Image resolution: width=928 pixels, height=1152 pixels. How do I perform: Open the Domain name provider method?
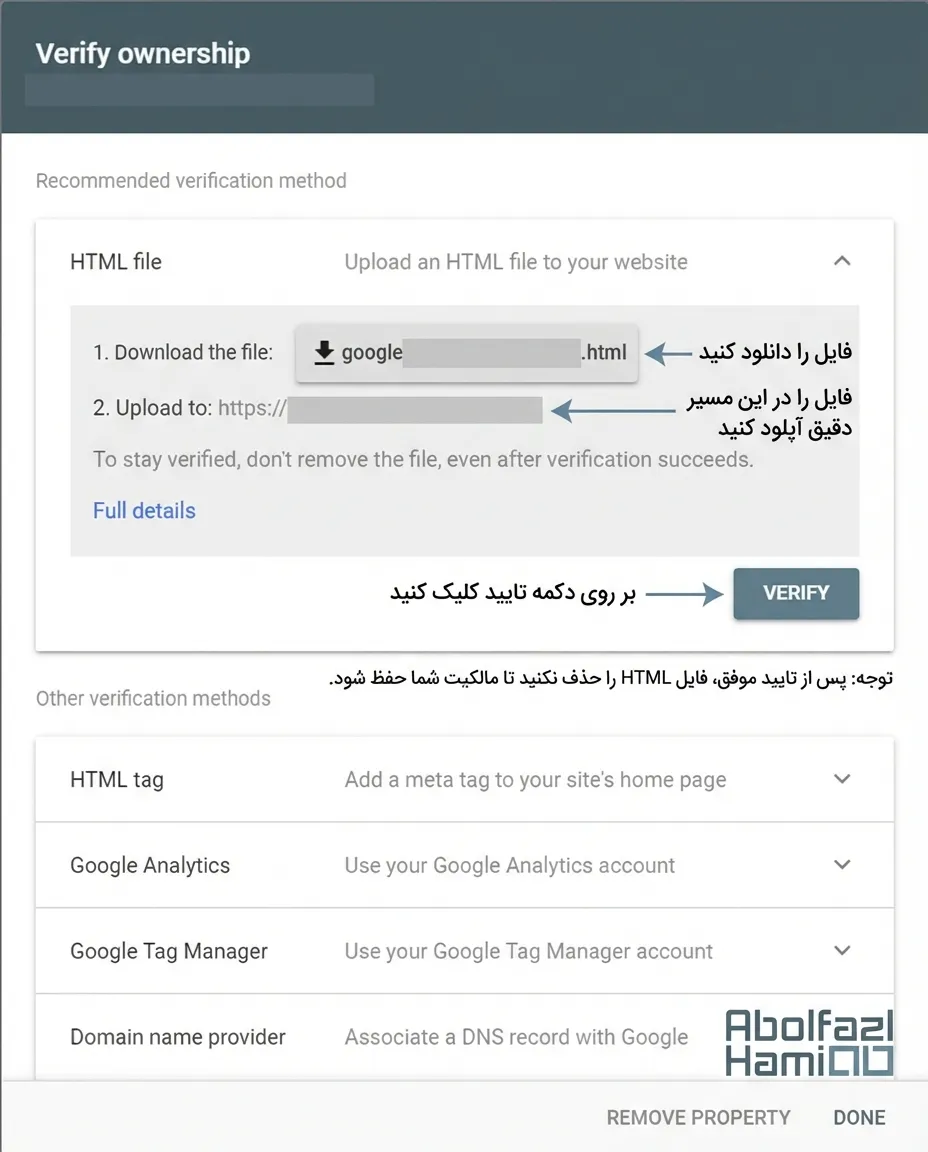[x=178, y=1037]
